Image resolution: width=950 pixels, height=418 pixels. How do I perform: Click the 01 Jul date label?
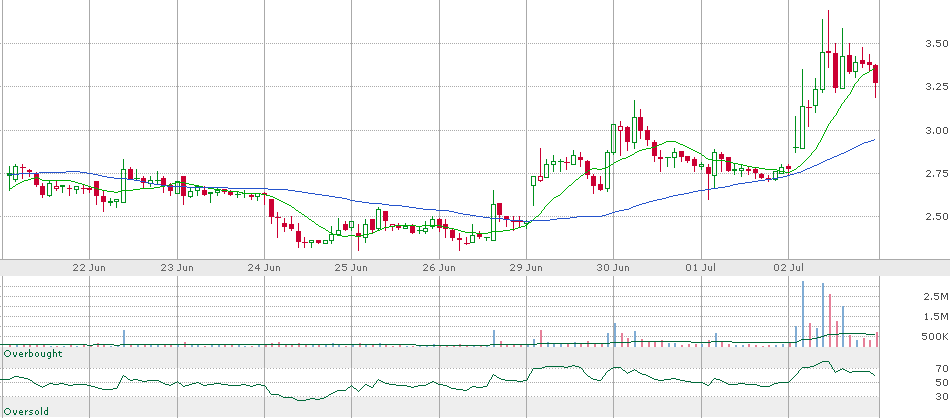(703, 268)
